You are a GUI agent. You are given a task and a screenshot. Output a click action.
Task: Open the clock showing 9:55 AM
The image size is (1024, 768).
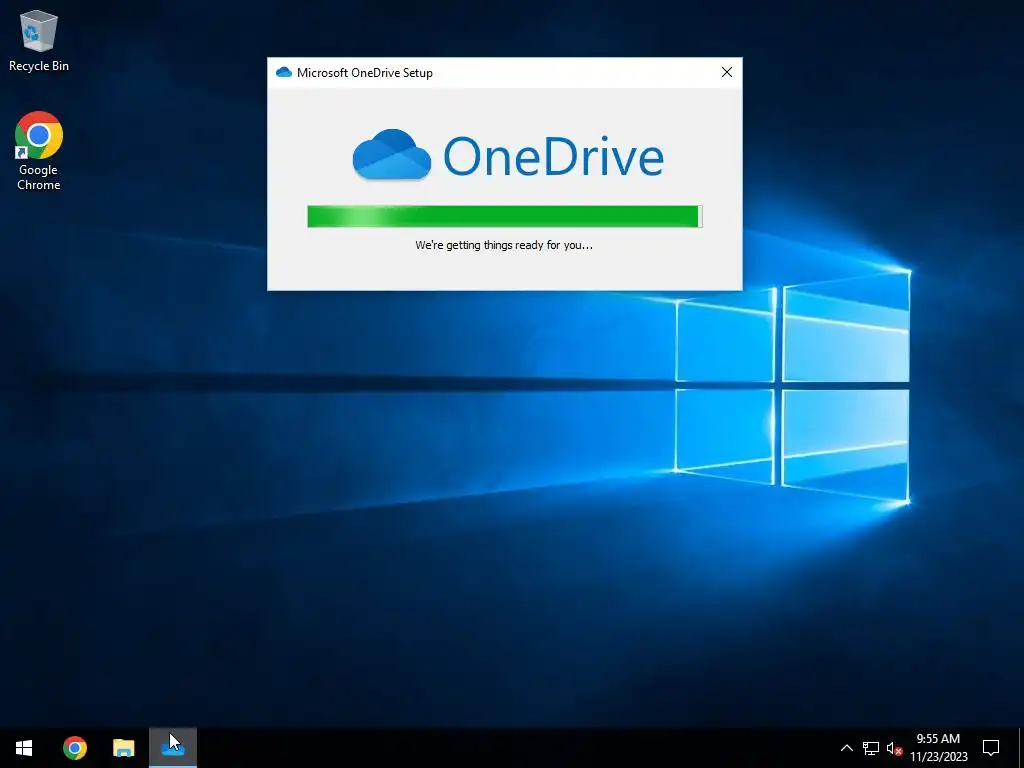(938, 748)
